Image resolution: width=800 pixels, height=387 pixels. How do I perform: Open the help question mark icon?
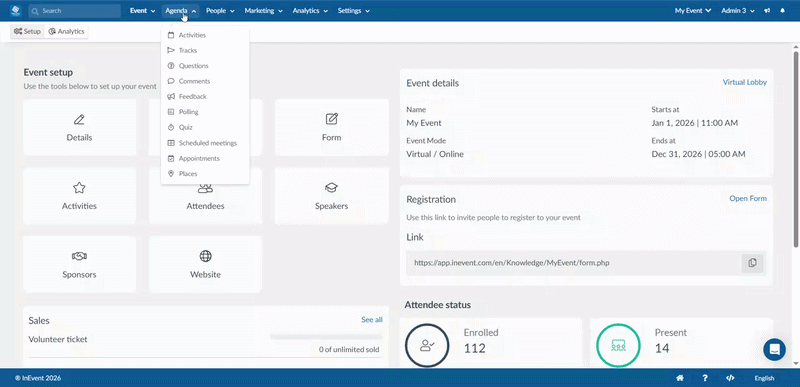coord(705,378)
